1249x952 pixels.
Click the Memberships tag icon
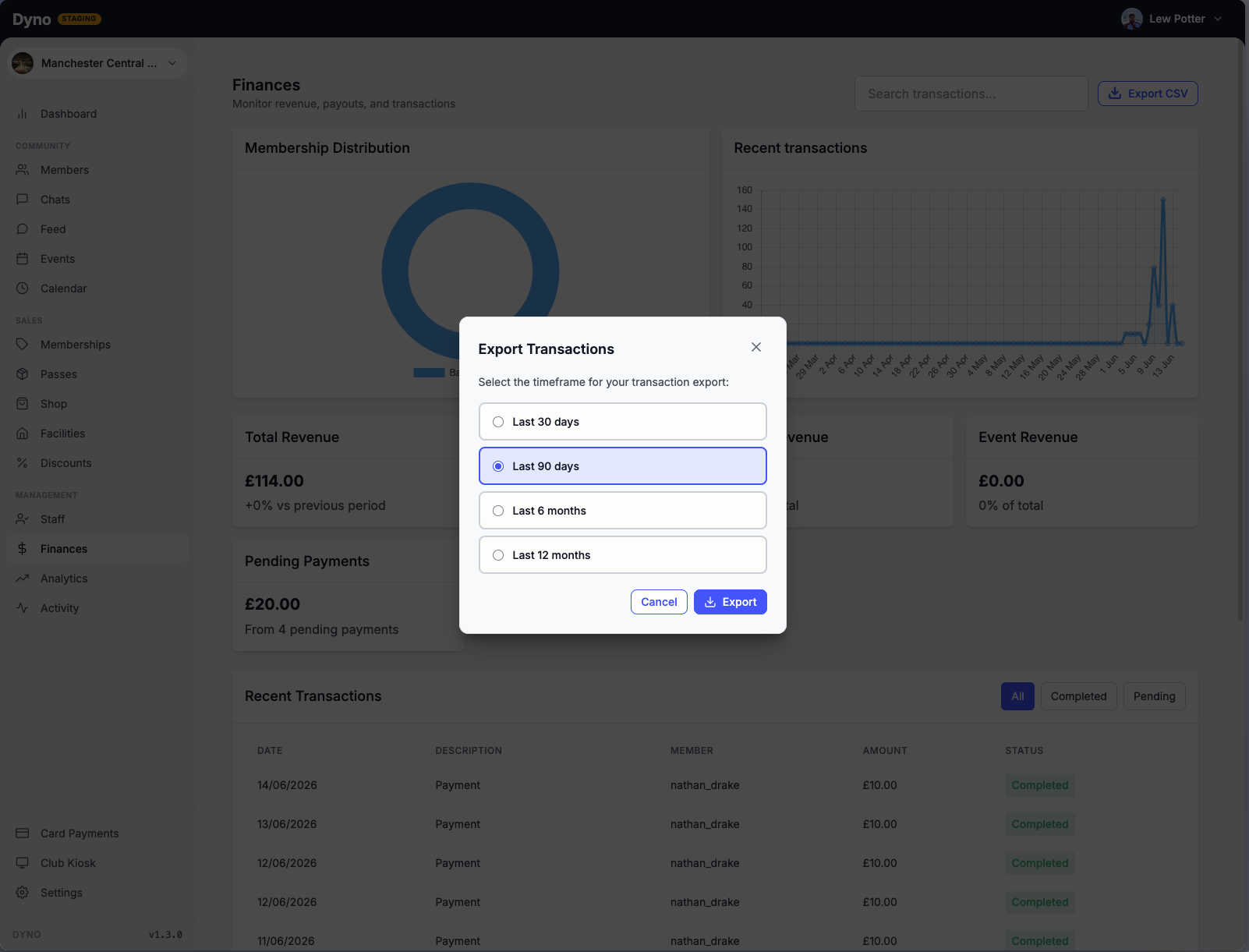click(x=23, y=345)
